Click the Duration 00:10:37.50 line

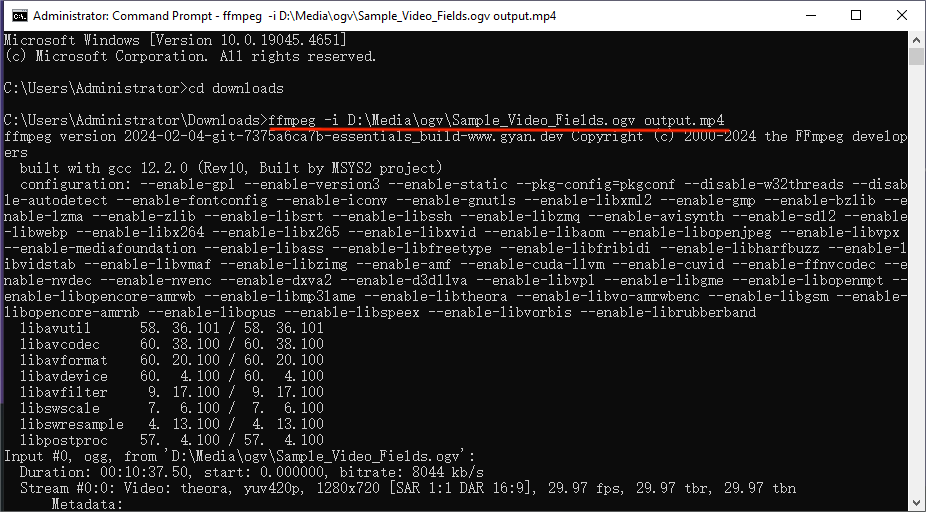pos(252,472)
